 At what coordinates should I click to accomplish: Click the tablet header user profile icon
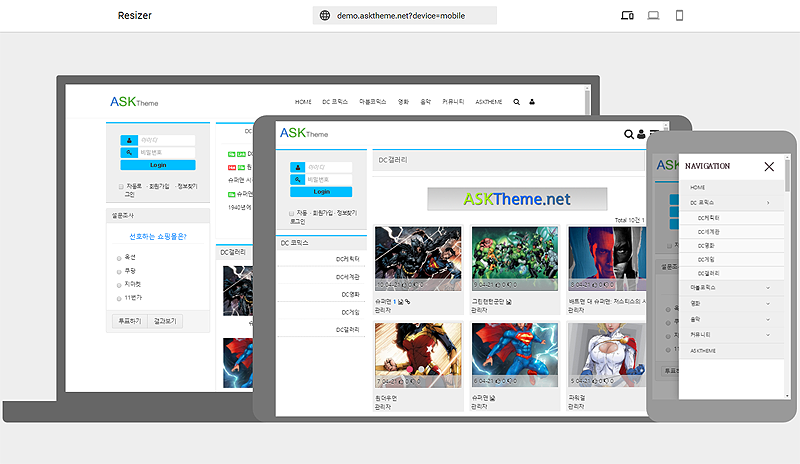click(x=641, y=134)
